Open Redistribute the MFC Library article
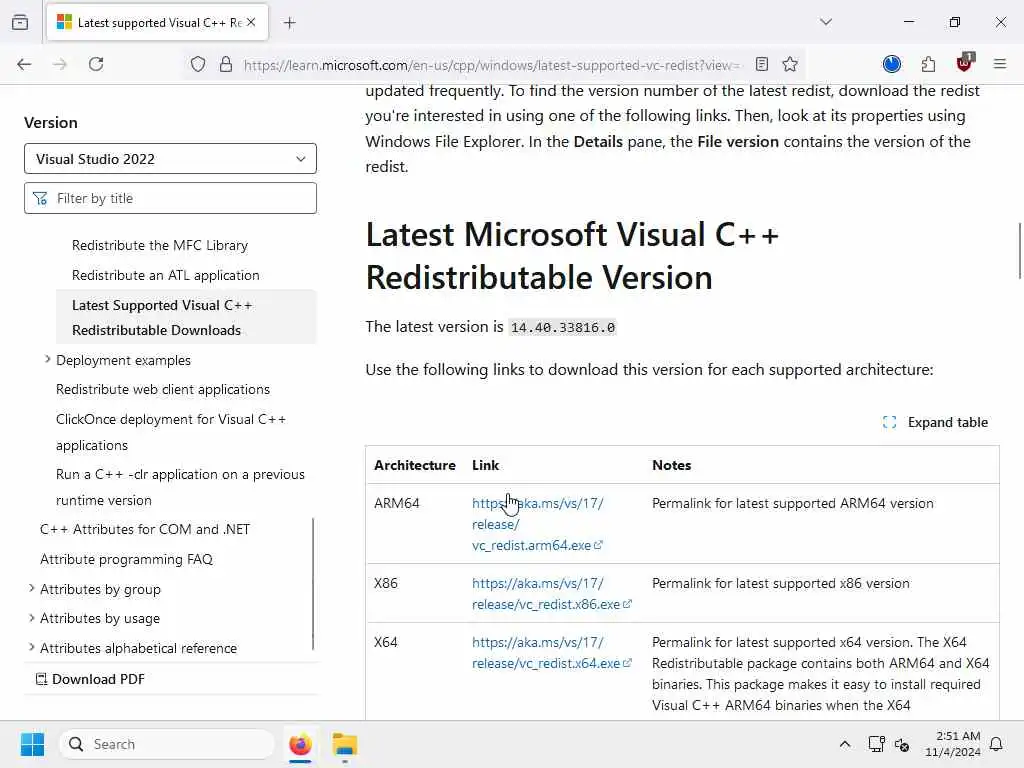 coord(160,246)
